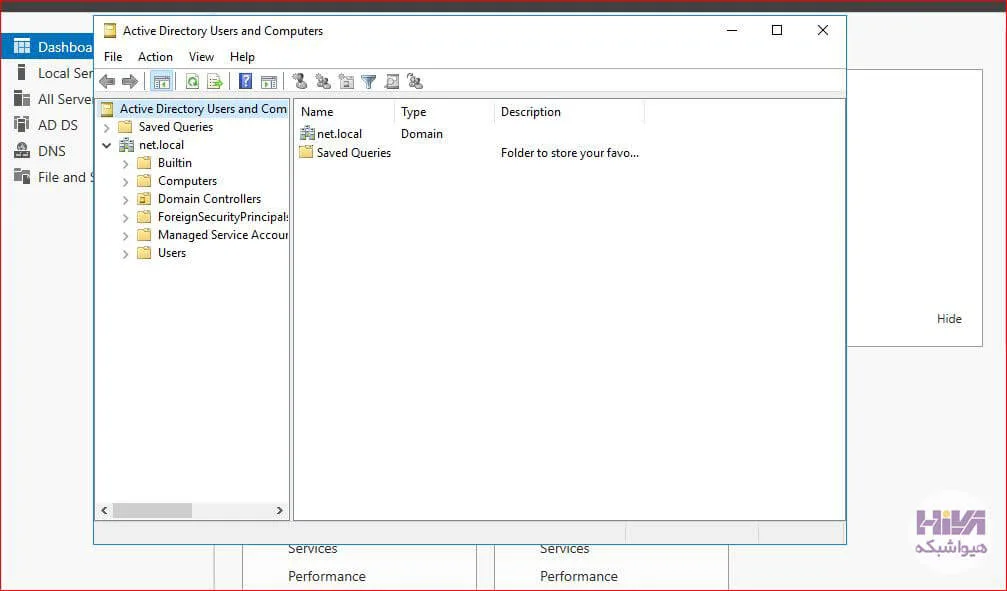The width and height of the screenshot is (1007, 591).
Task: Expand the Computers container
Action: pyautogui.click(x=125, y=182)
